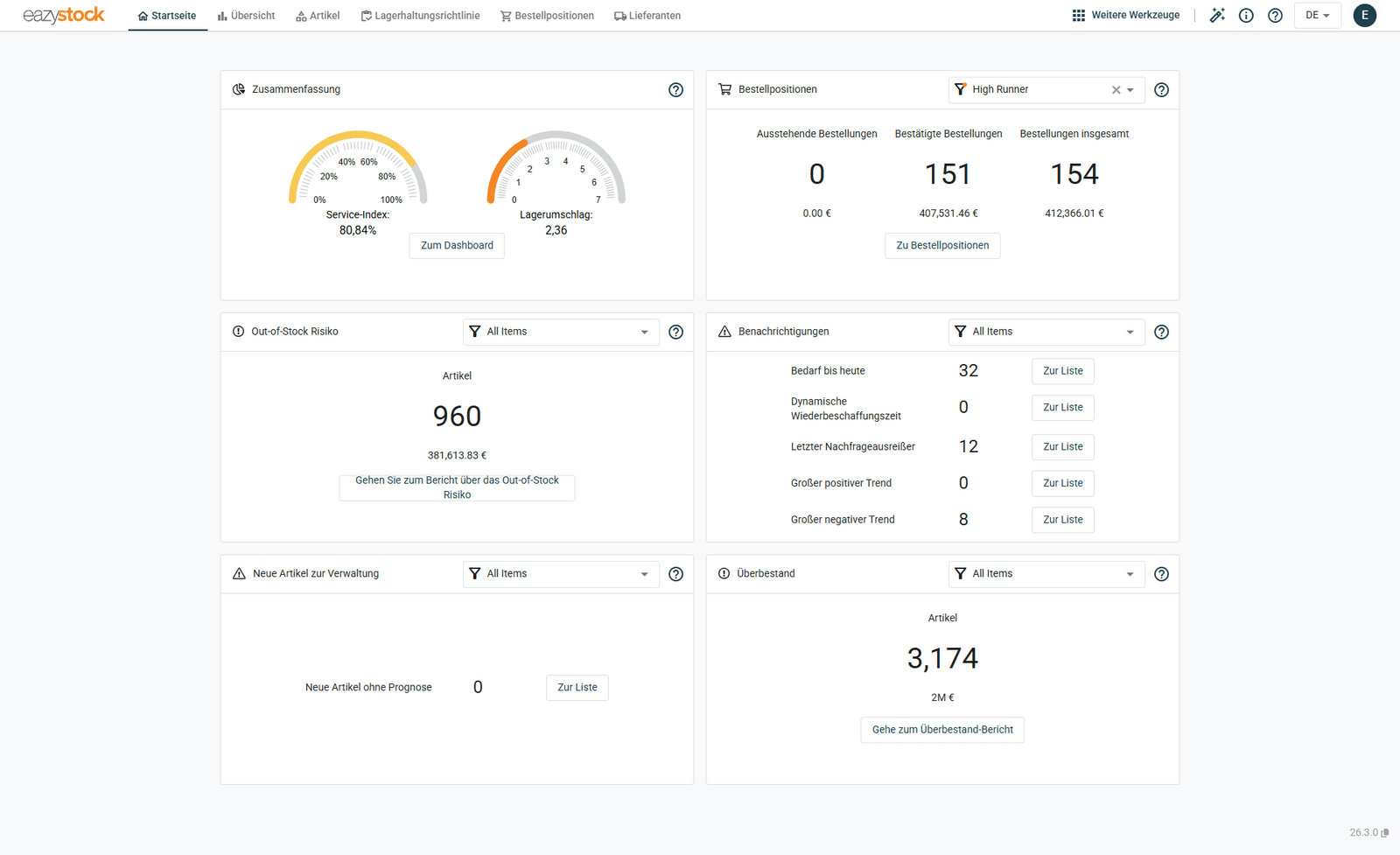Click the Zu Bestellpositionen button
This screenshot has height=855, width=1400.
click(942, 246)
